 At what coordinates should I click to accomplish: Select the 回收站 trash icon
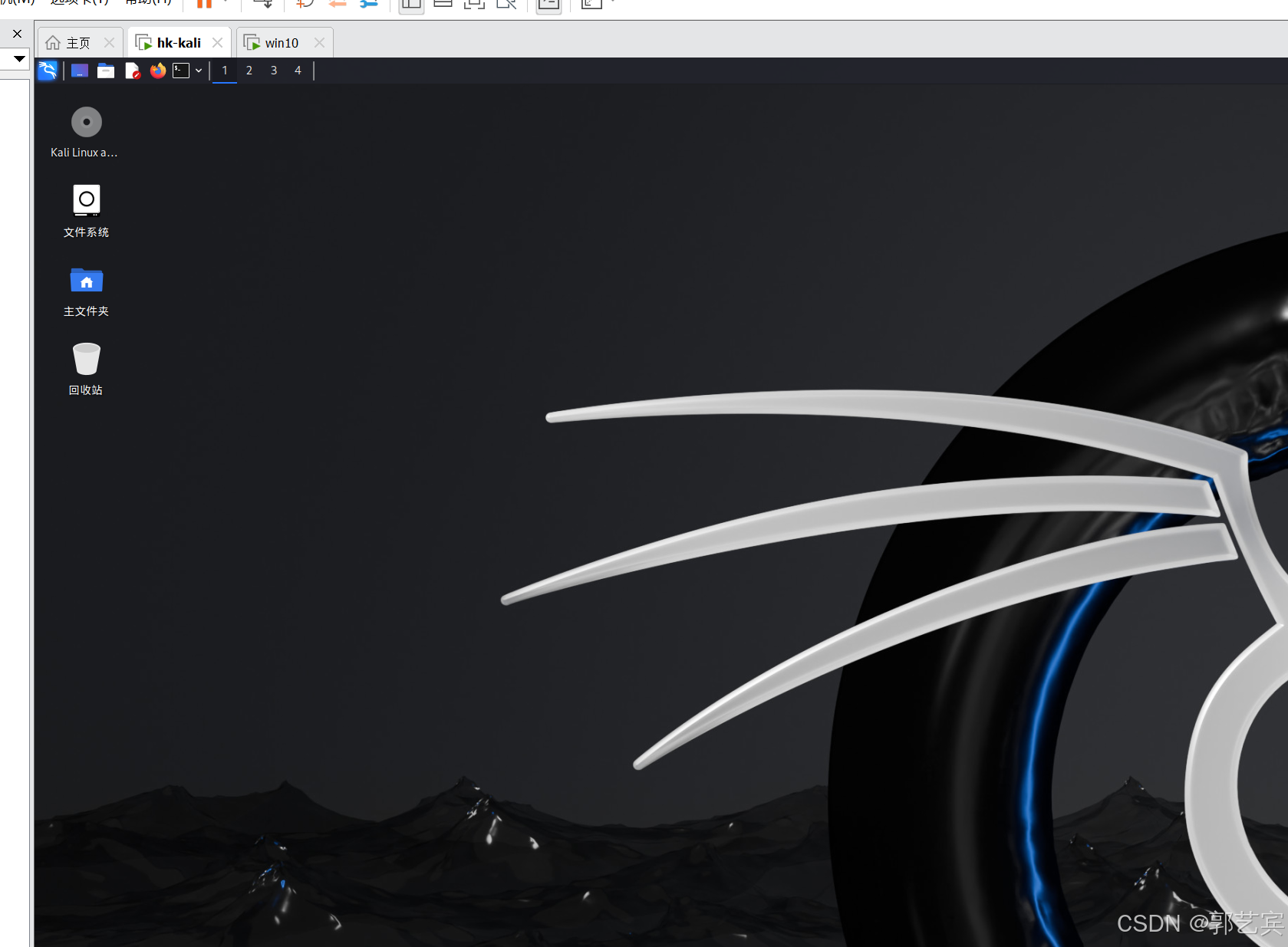click(86, 370)
